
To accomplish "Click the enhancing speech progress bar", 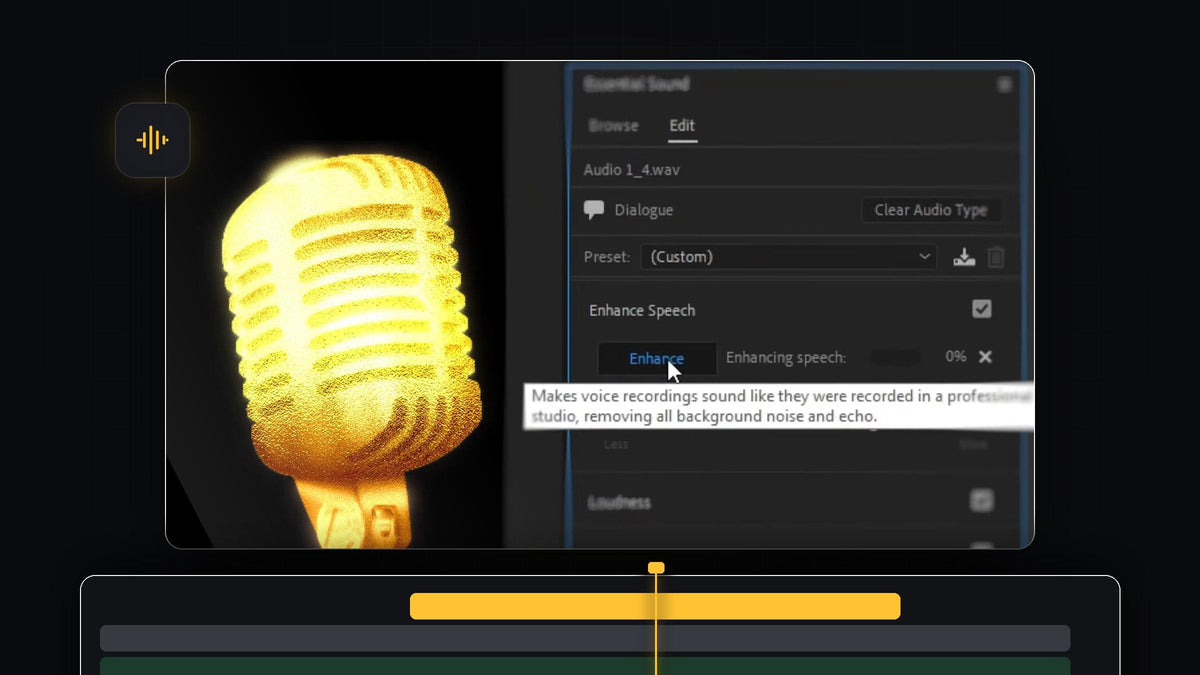I will coord(895,357).
